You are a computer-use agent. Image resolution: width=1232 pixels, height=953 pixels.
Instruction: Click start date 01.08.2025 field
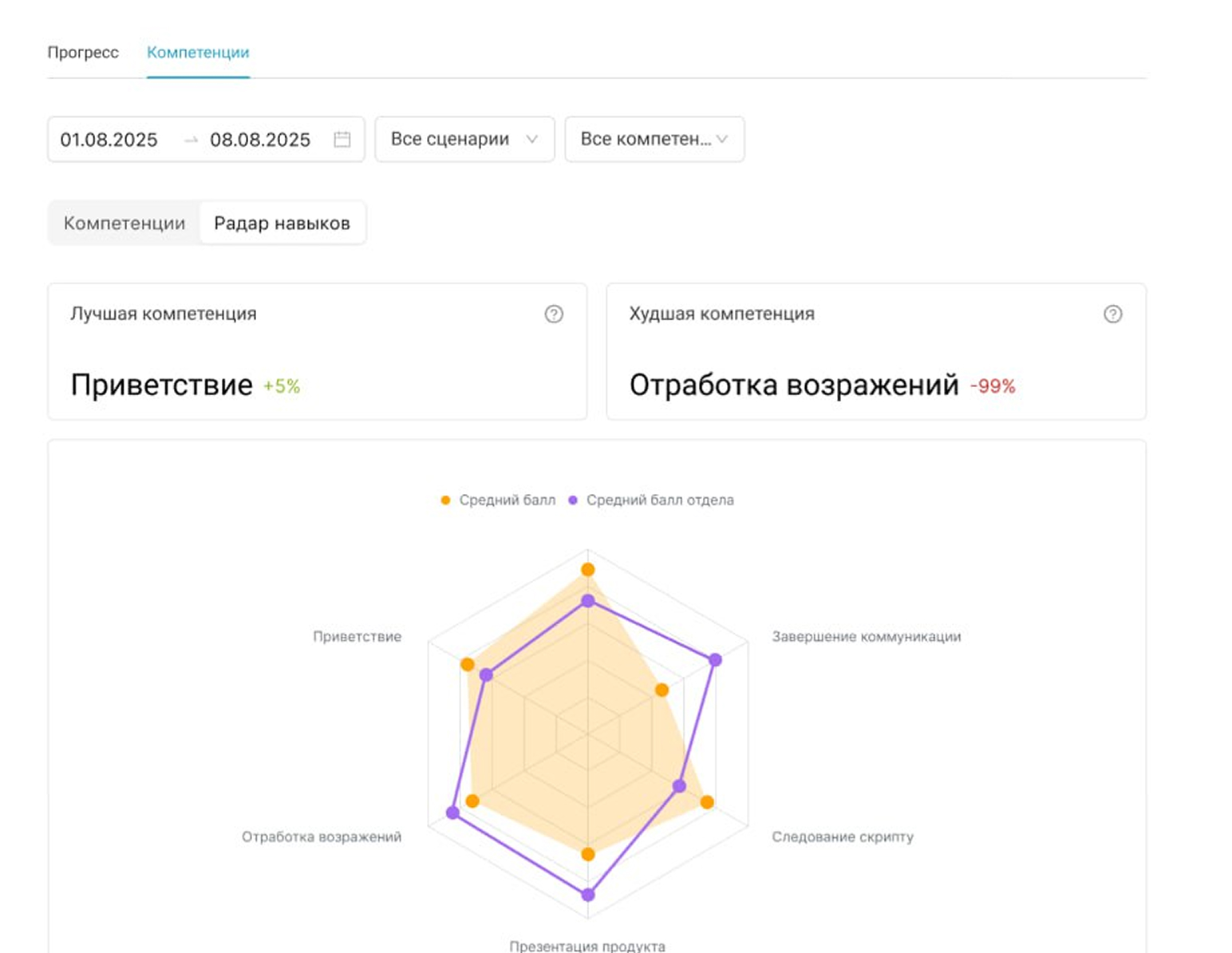109,140
